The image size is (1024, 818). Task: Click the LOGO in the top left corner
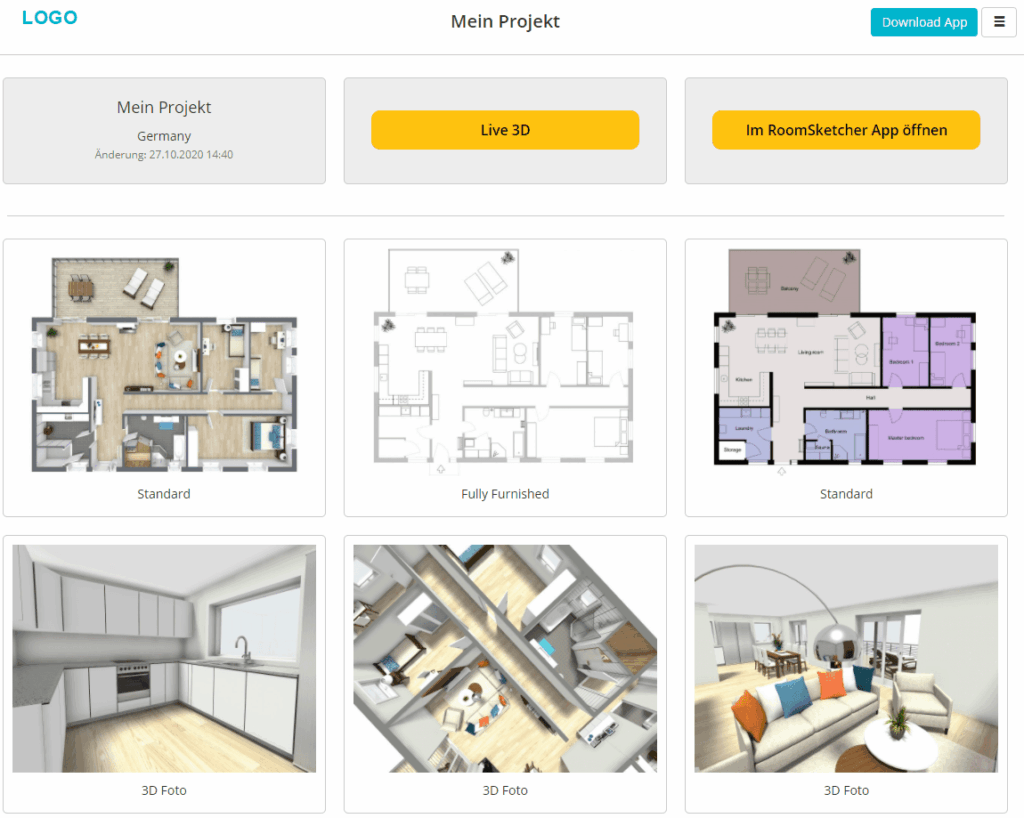click(x=49, y=17)
